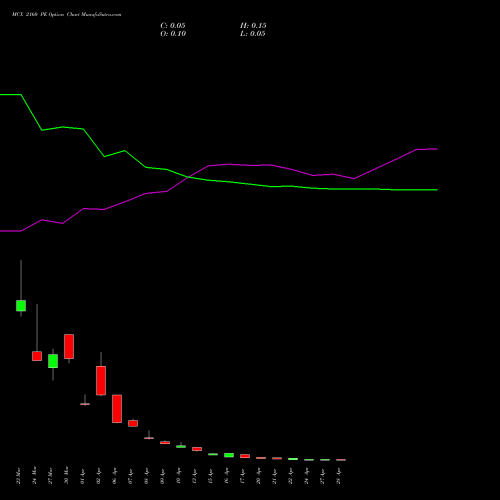The image size is (500, 500).
Task: Select the '22 Apr' date axis label
Action: pyautogui.click(x=290, y=476)
